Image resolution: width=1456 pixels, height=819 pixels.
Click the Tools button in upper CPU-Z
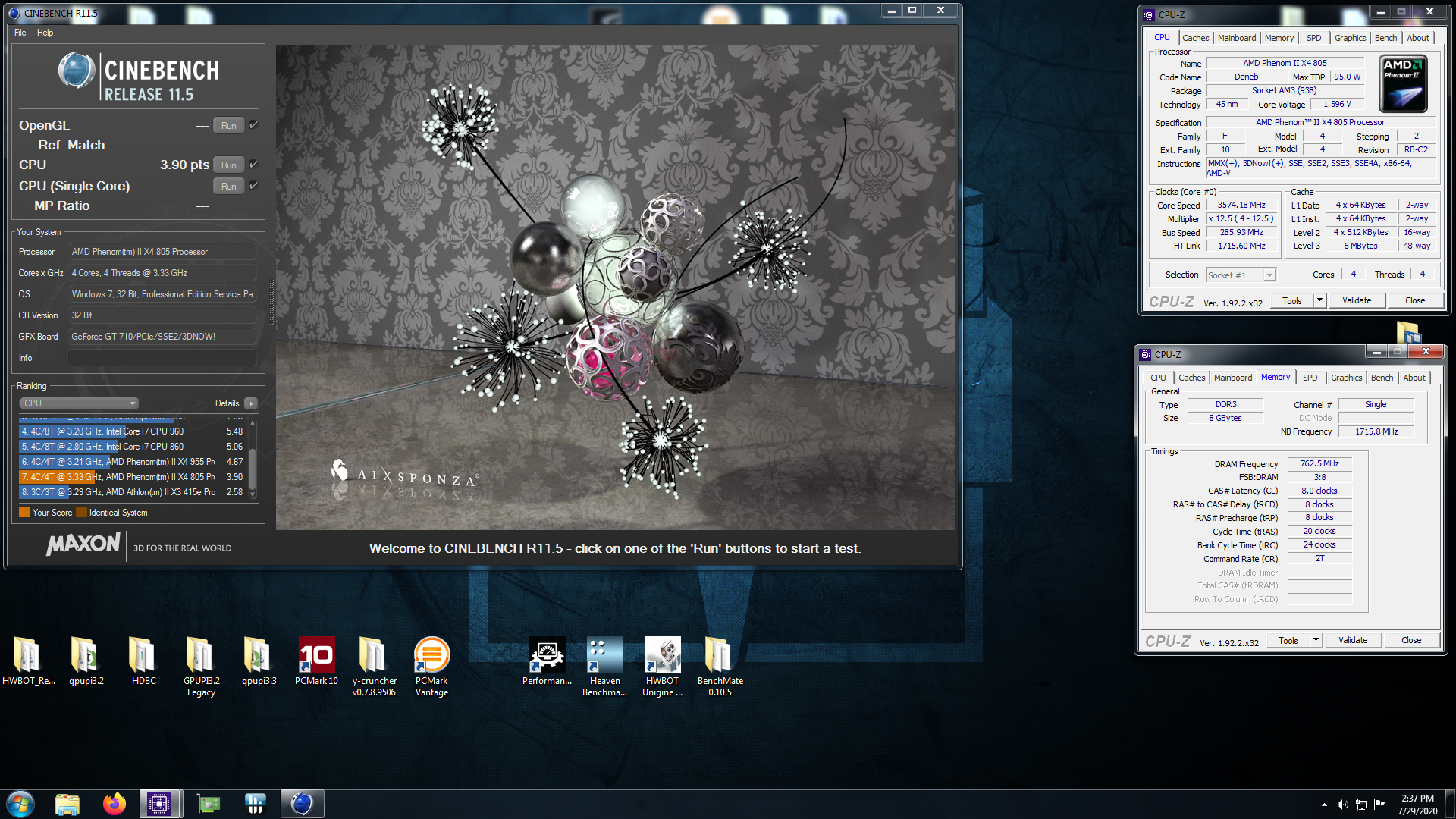[x=1292, y=300]
